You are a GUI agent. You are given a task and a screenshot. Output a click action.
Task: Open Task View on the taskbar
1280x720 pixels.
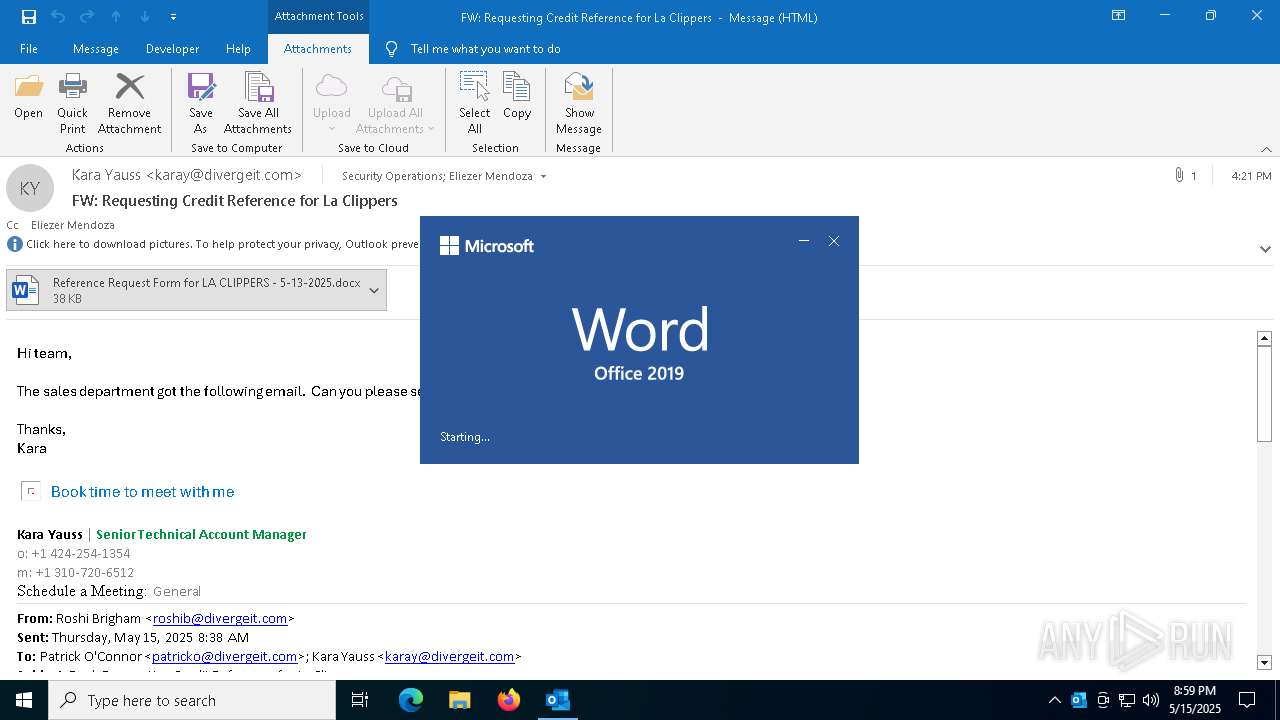point(360,700)
